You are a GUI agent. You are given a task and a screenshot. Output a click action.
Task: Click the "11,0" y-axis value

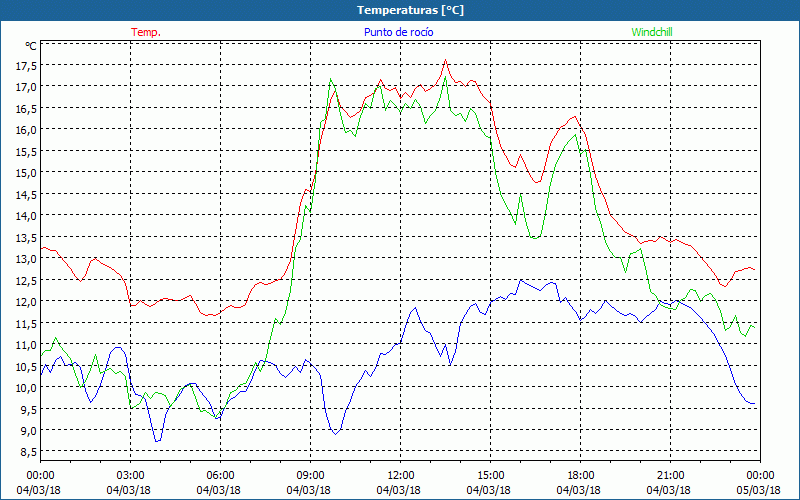[x=26, y=344]
